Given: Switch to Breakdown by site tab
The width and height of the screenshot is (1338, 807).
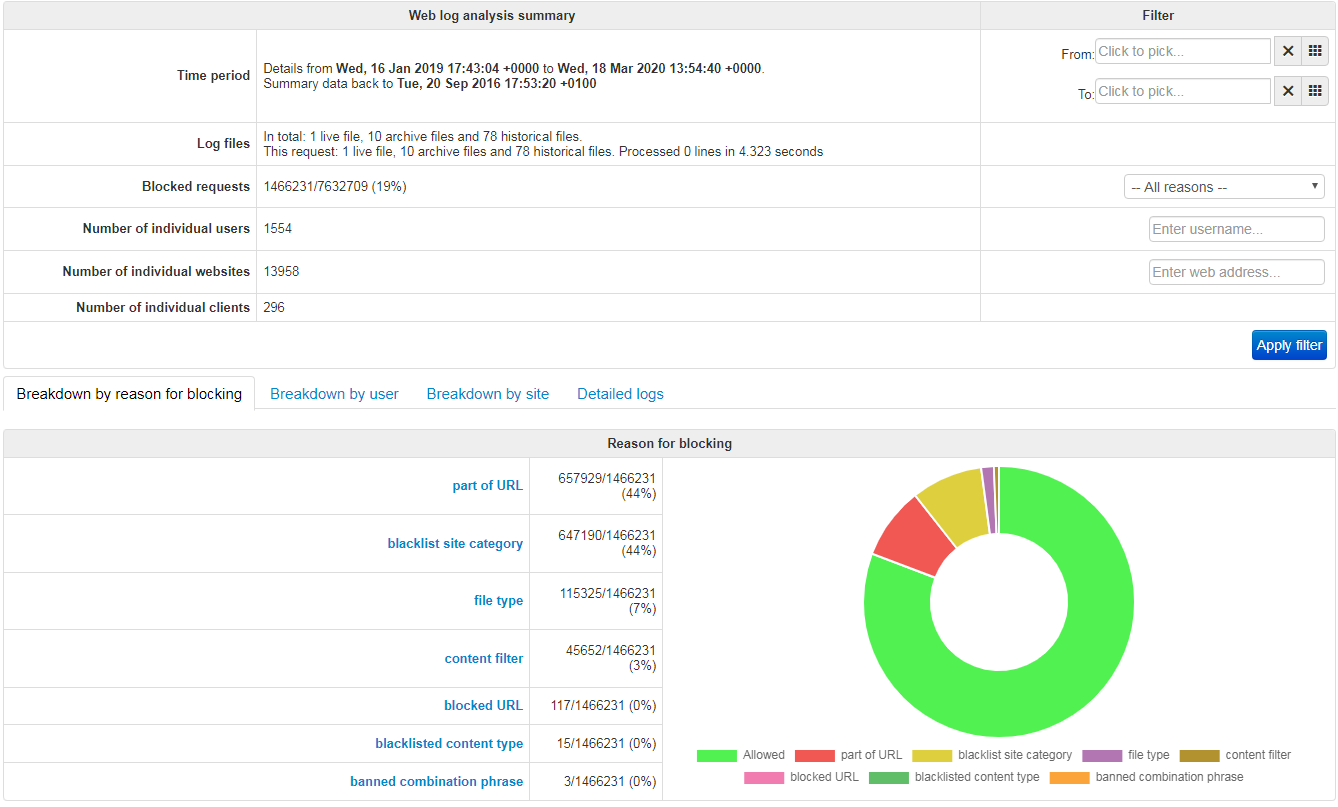Looking at the screenshot, I should coord(487,394).
